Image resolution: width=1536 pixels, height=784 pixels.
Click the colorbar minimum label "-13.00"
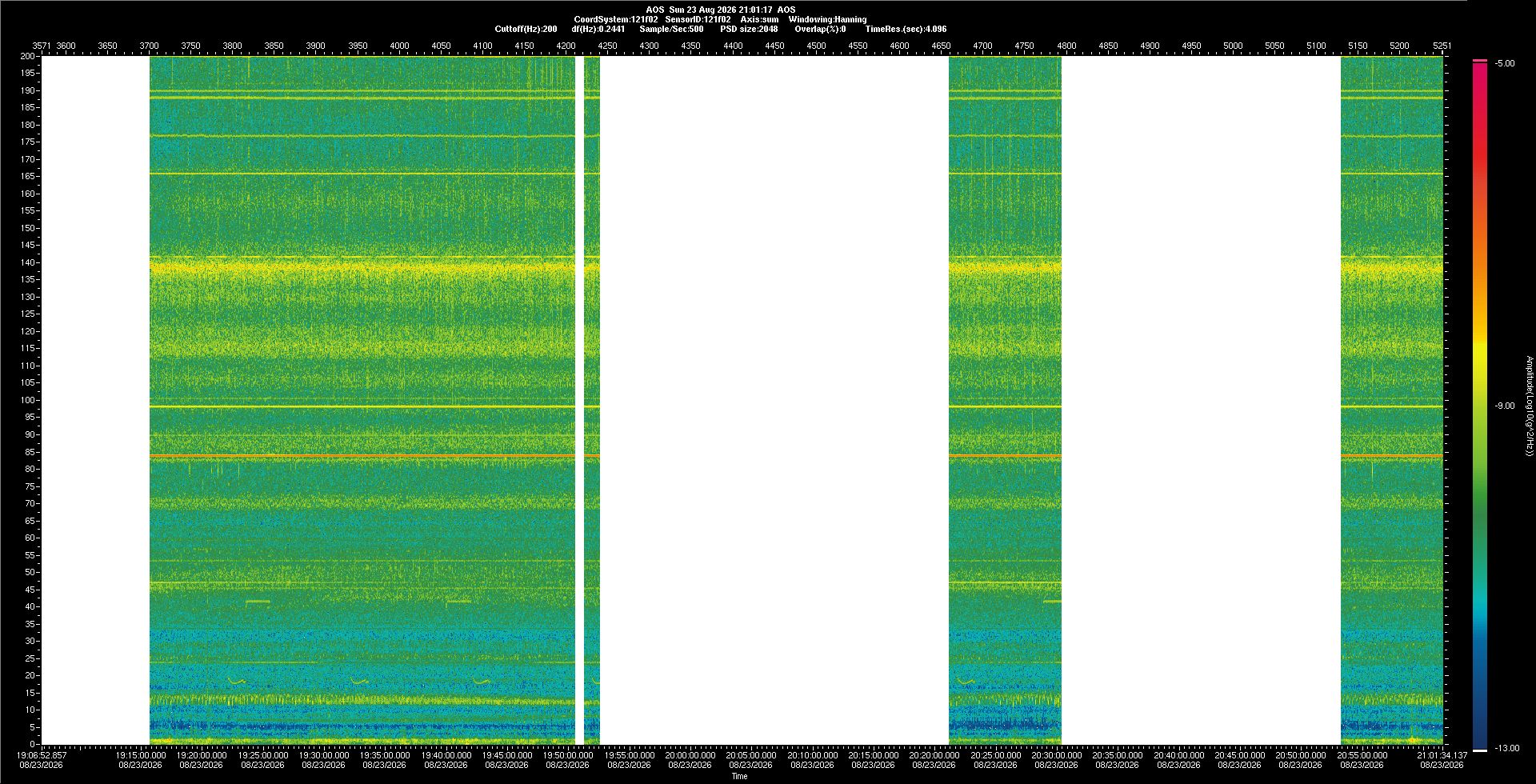[x=1507, y=748]
